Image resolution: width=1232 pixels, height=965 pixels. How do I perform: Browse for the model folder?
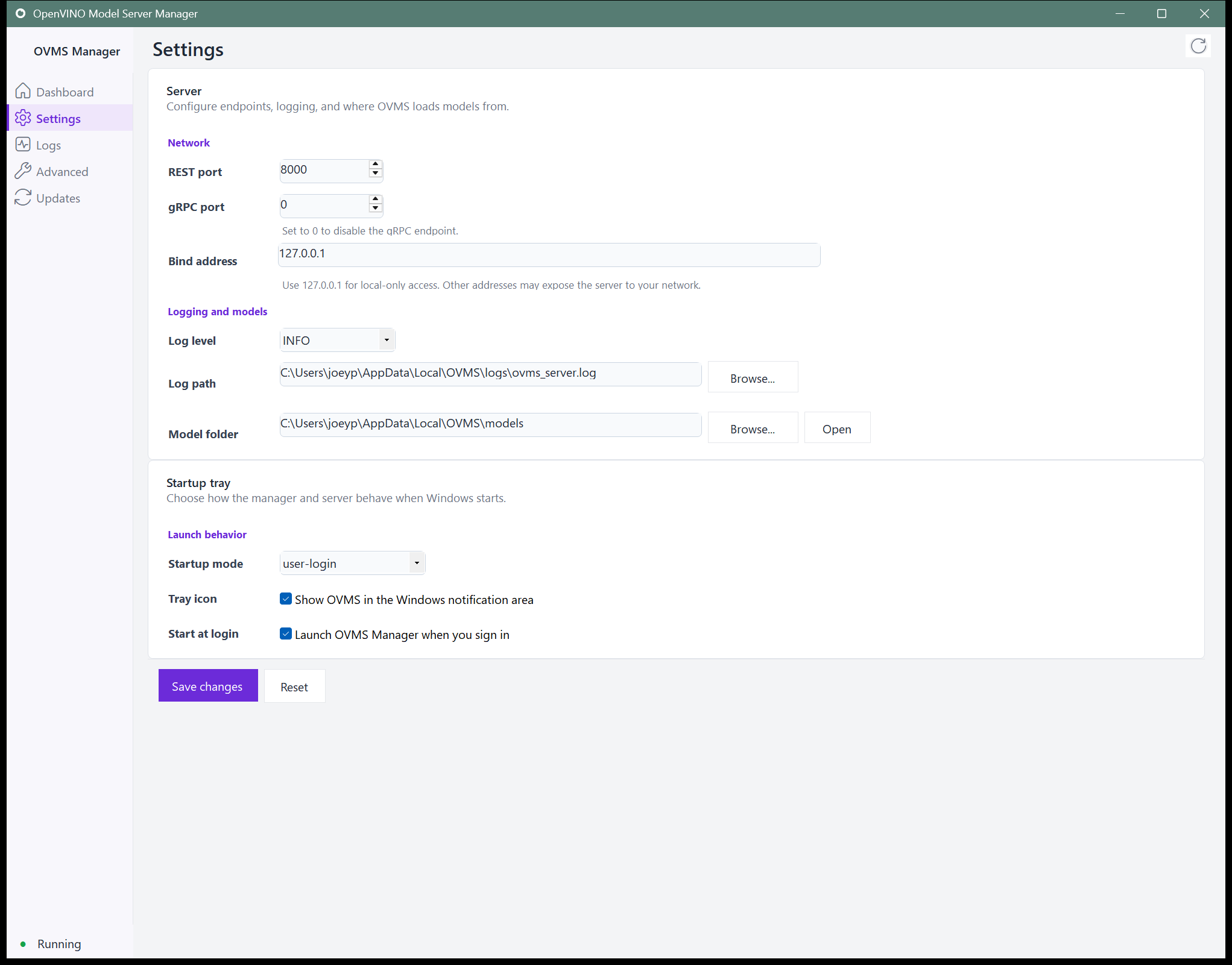[753, 429]
